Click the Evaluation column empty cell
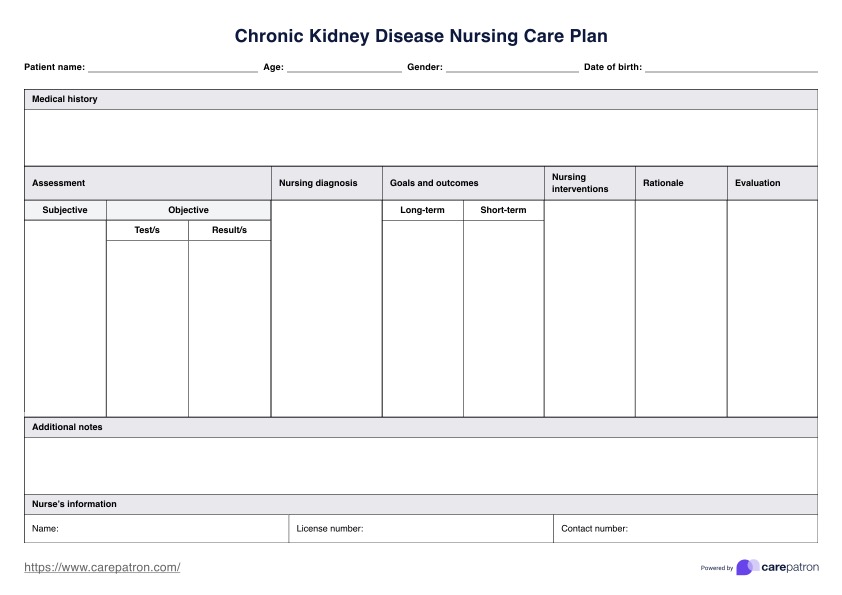 click(x=771, y=308)
